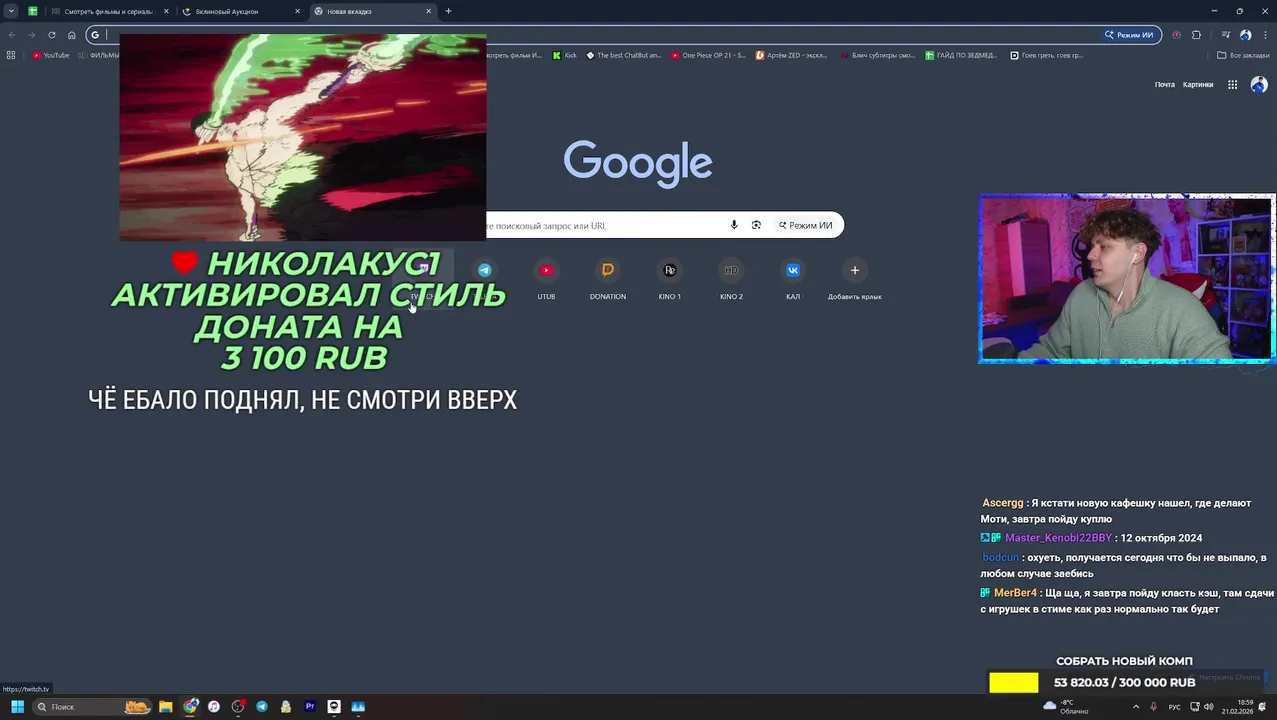Open the KINO 1 shortcut tile
Image resolution: width=1277 pixels, height=720 pixels.
pyautogui.click(x=670, y=278)
